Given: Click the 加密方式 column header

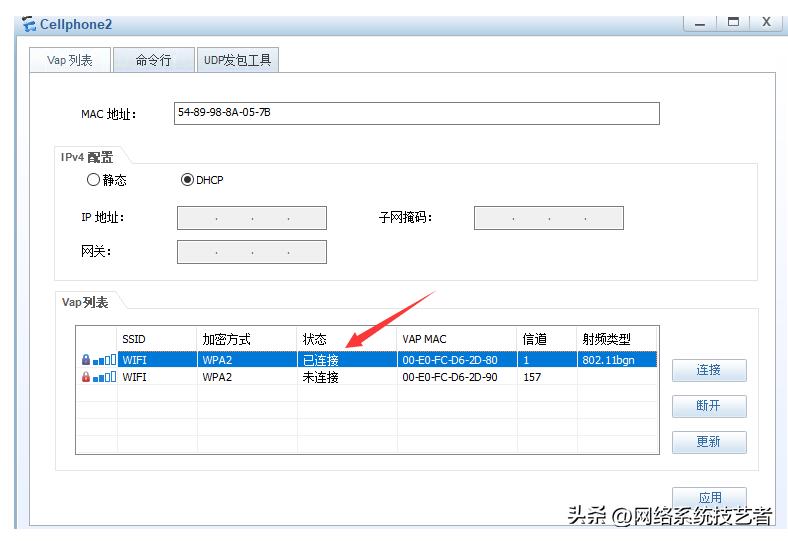Looking at the screenshot, I should point(247,339).
